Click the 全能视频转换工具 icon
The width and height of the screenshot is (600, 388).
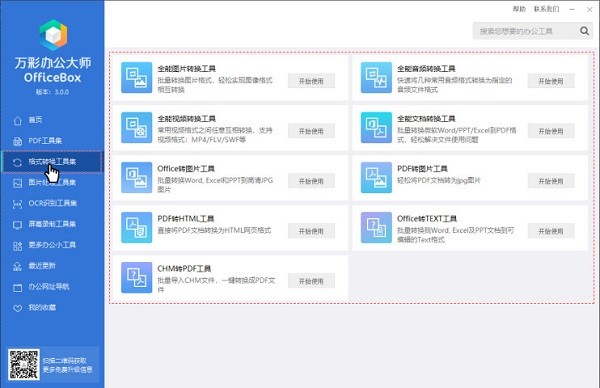coord(137,128)
